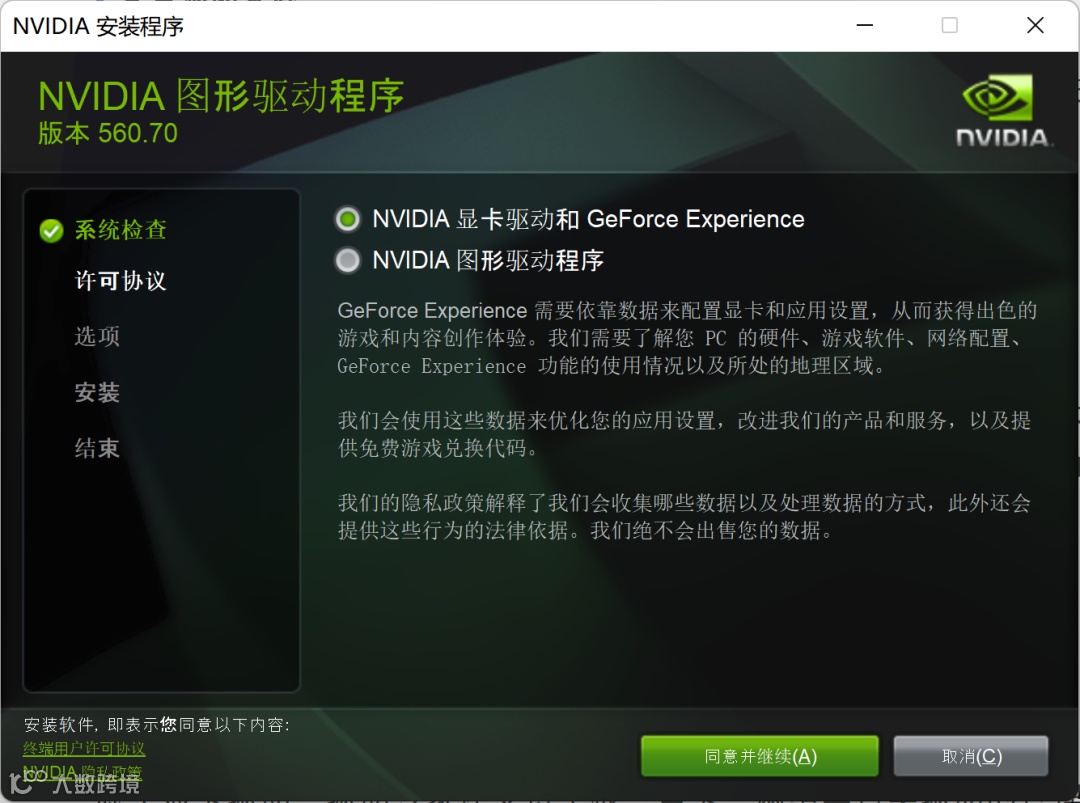Click the green checkmark beside 系统检查

[52, 231]
